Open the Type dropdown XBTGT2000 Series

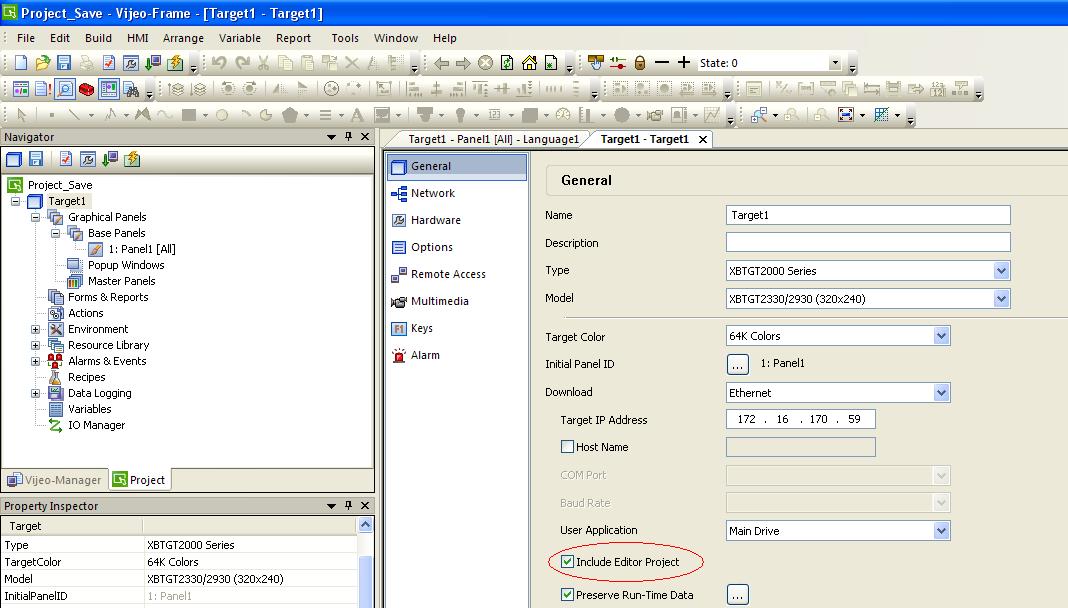pyautogui.click(x=1001, y=270)
